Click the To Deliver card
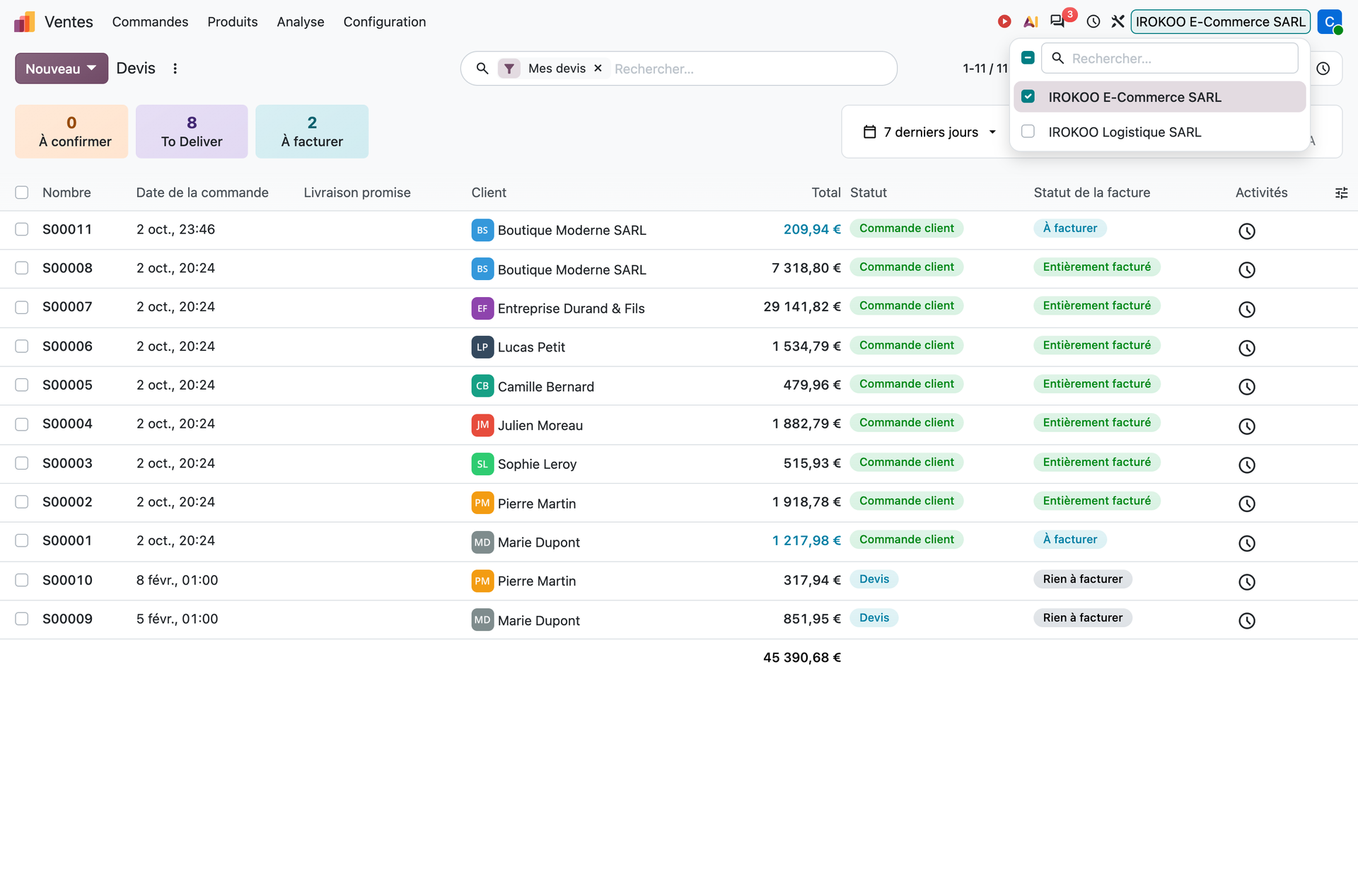1358x896 pixels. click(x=192, y=132)
